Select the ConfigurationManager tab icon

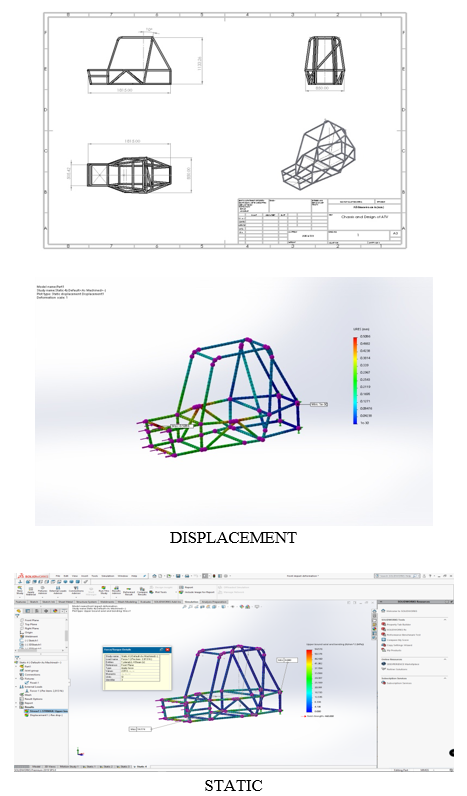(x=37, y=611)
